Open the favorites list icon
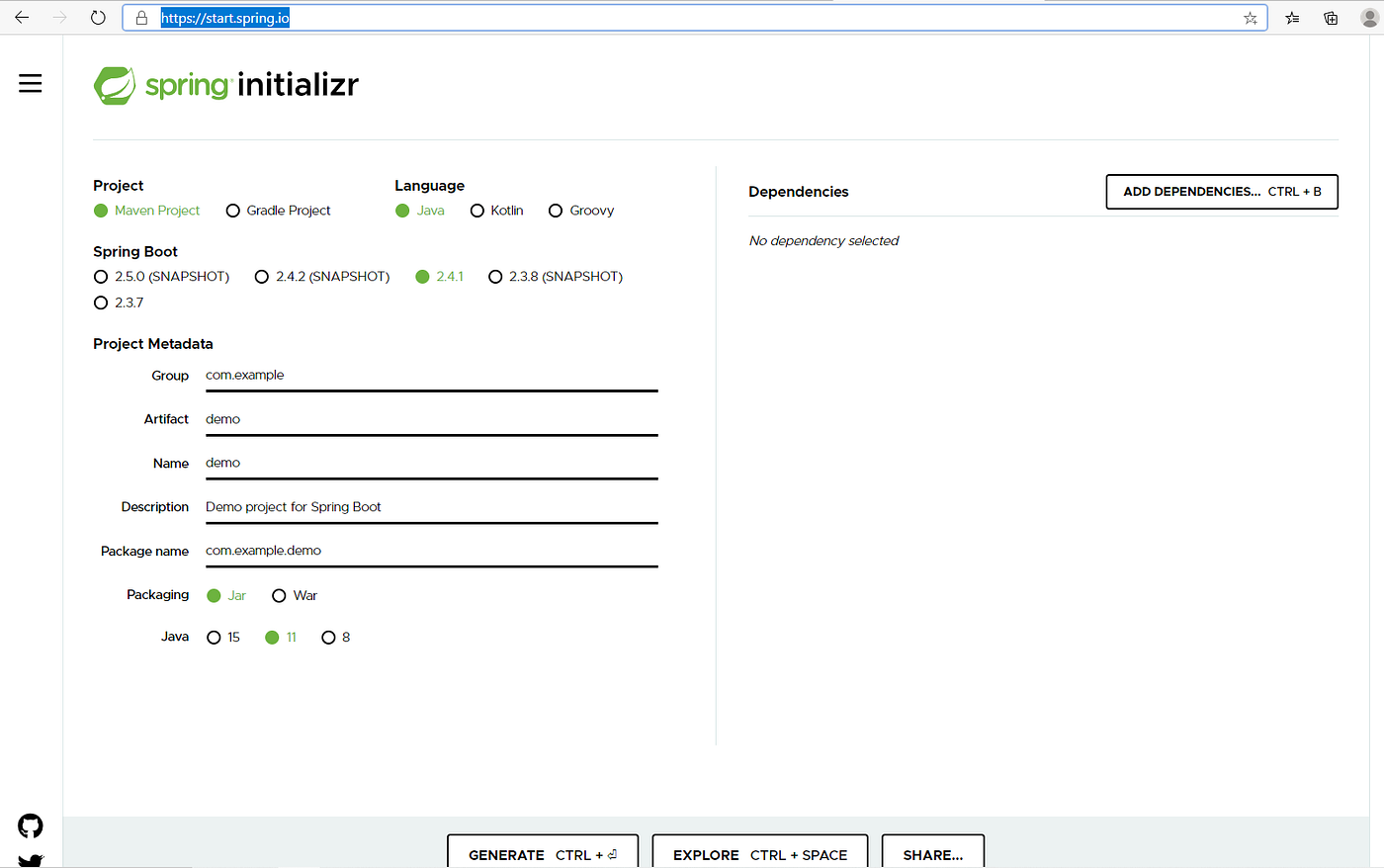1384x868 pixels. (x=1292, y=18)
